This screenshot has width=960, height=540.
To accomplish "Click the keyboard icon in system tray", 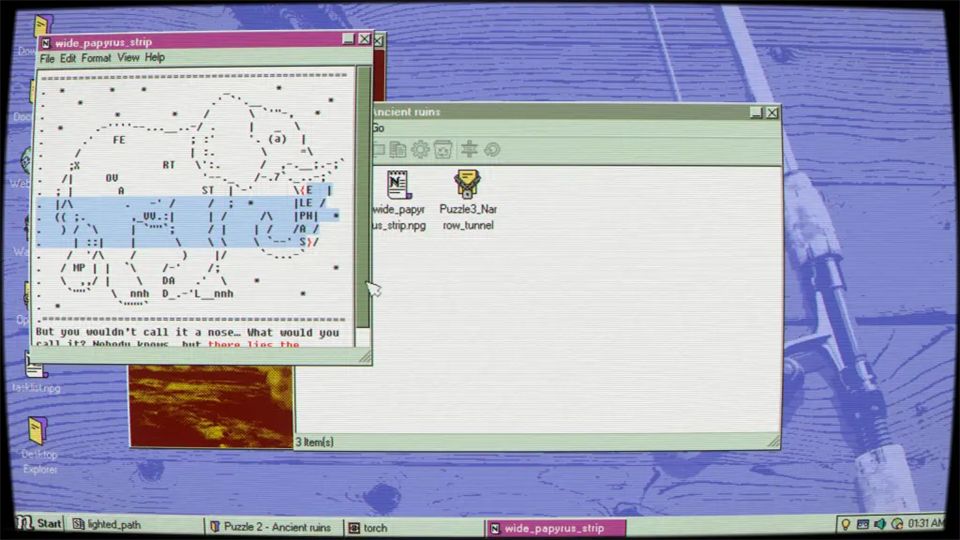I will [x=863, y=524].
